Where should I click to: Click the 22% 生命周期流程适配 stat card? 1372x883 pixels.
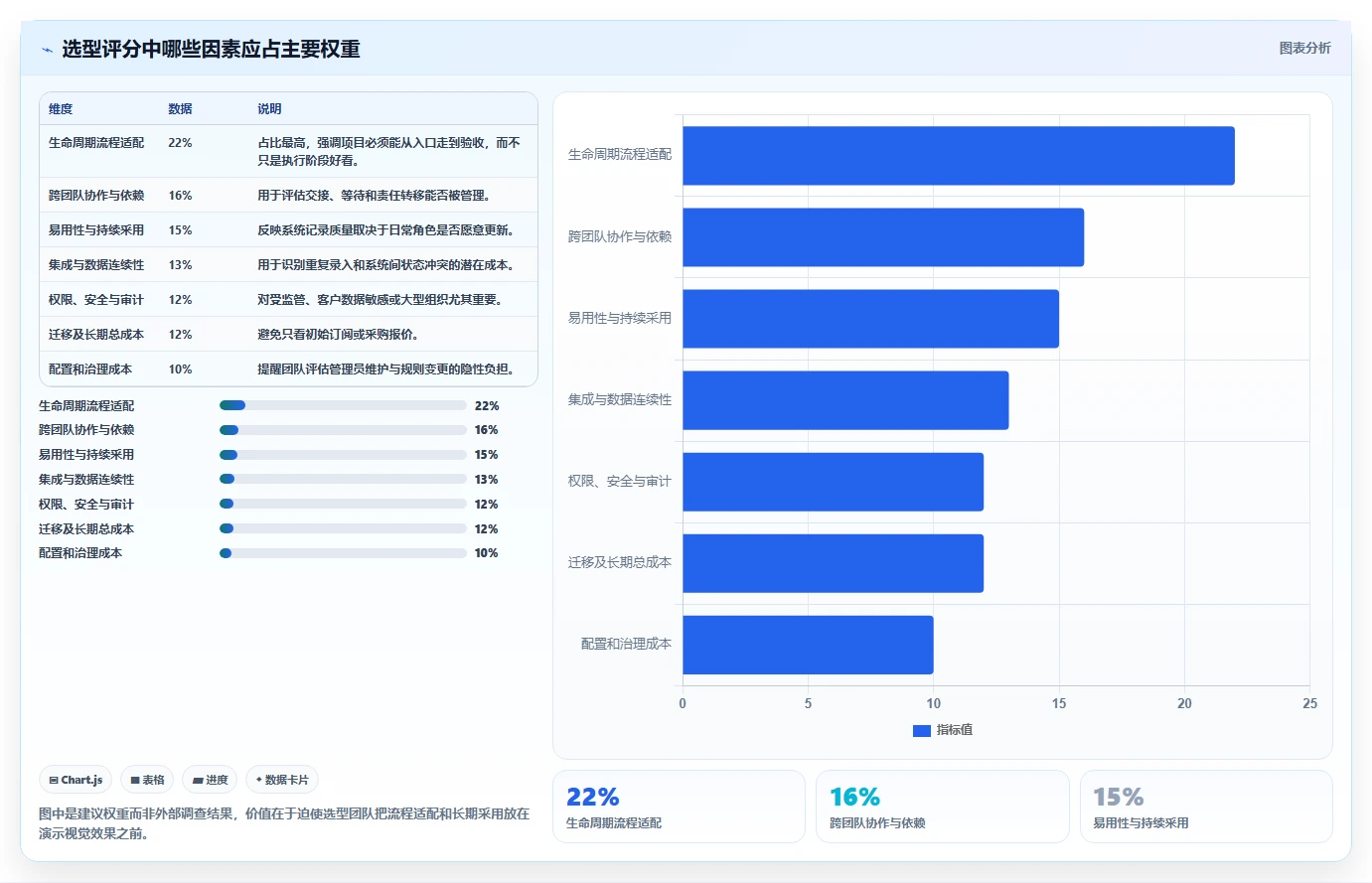679,807
